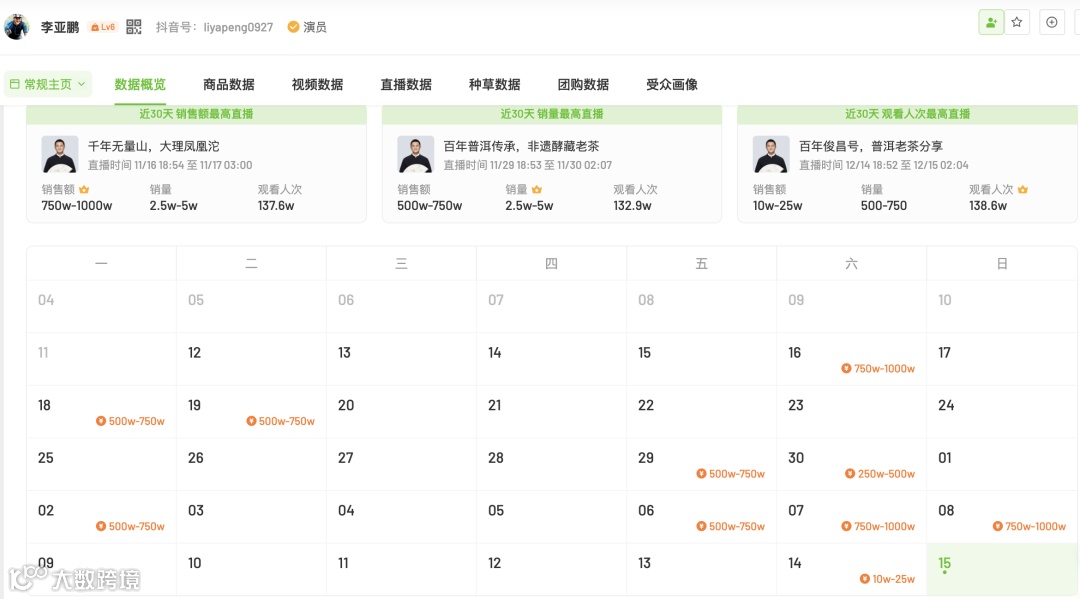The height and width of the screenshot is (599, 1080).
Task: Click the 10w-25w sales tag on day 14
Action: click(887, 579)
